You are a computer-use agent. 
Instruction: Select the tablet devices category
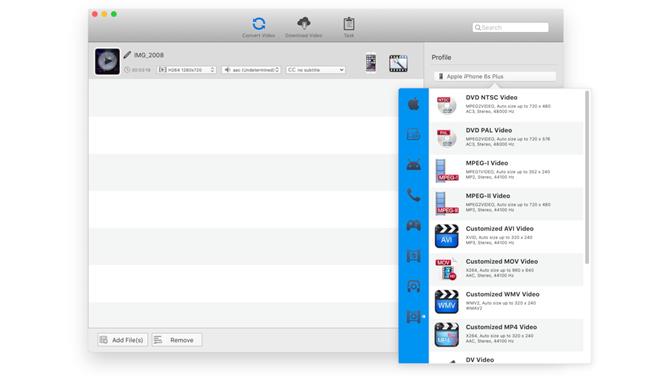click(x=413, y=134)
